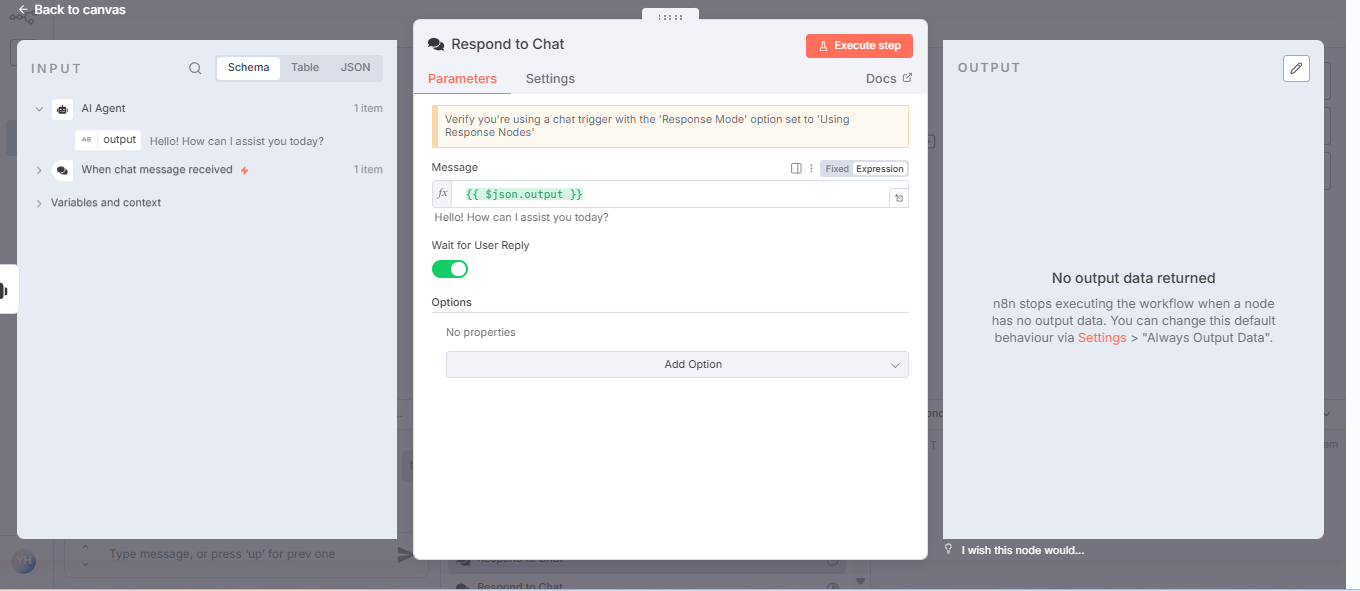The height and width of the screenshot is (591, 1360).
Task: Switch input view to JSON
Action: click(x=355, y=68)
